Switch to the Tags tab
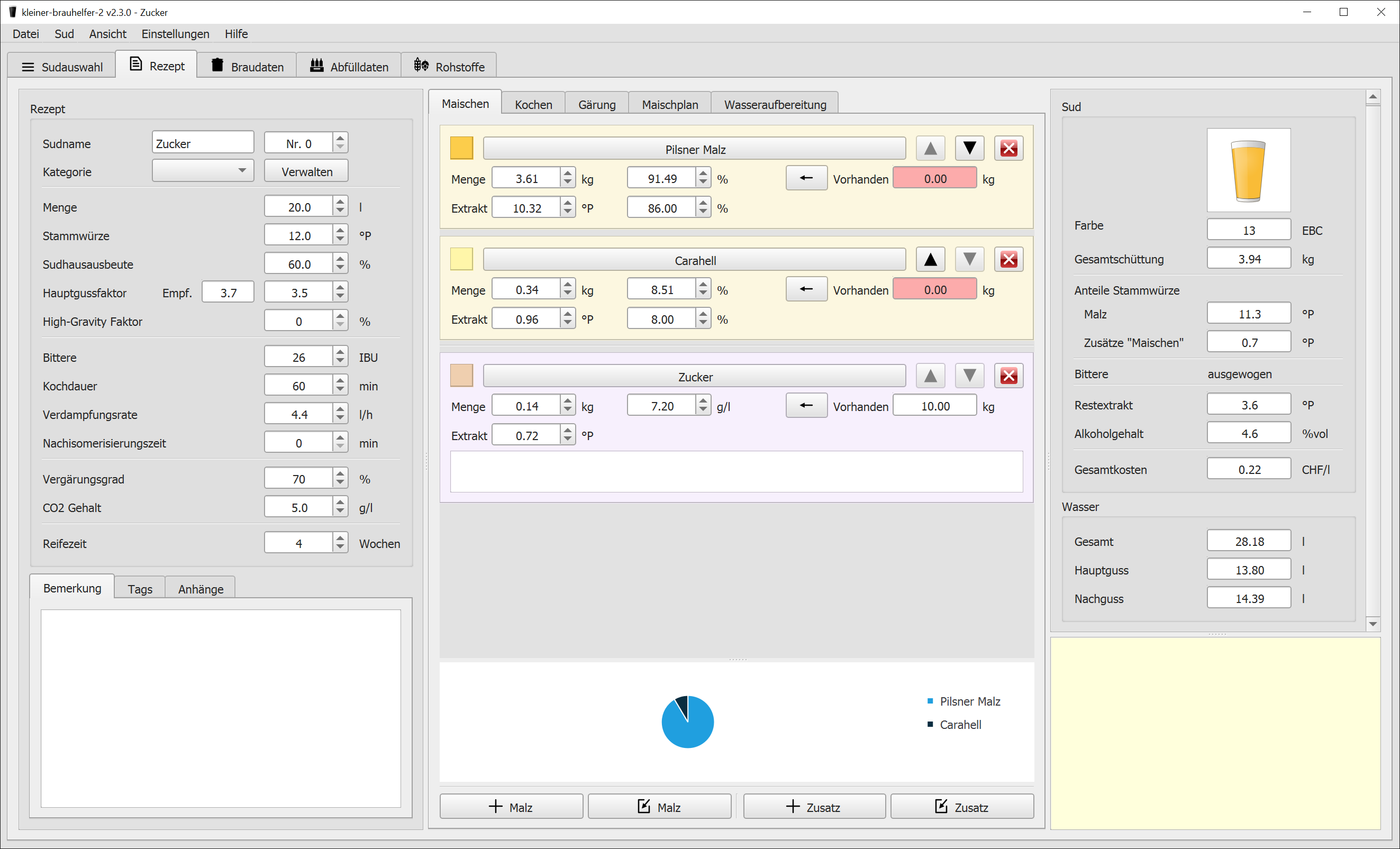The image size is (1400, 849). 140,589
